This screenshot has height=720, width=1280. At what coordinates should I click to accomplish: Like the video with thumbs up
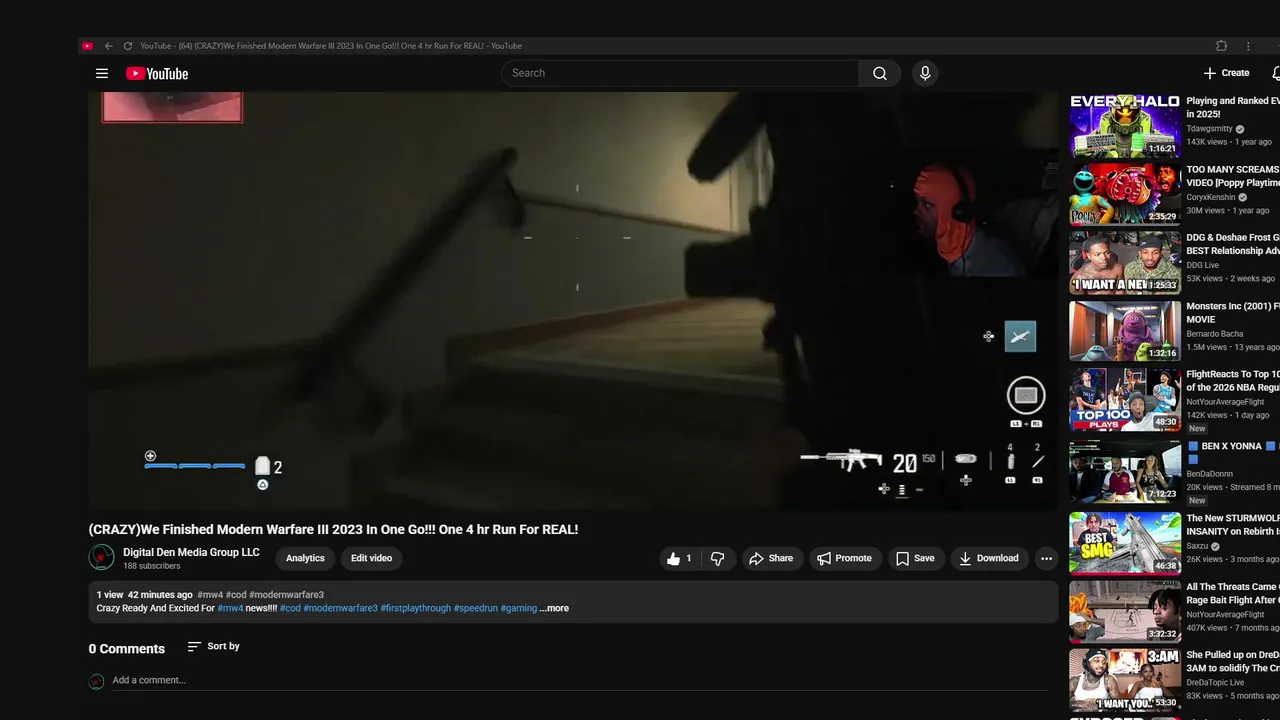(x=680, y=559)
